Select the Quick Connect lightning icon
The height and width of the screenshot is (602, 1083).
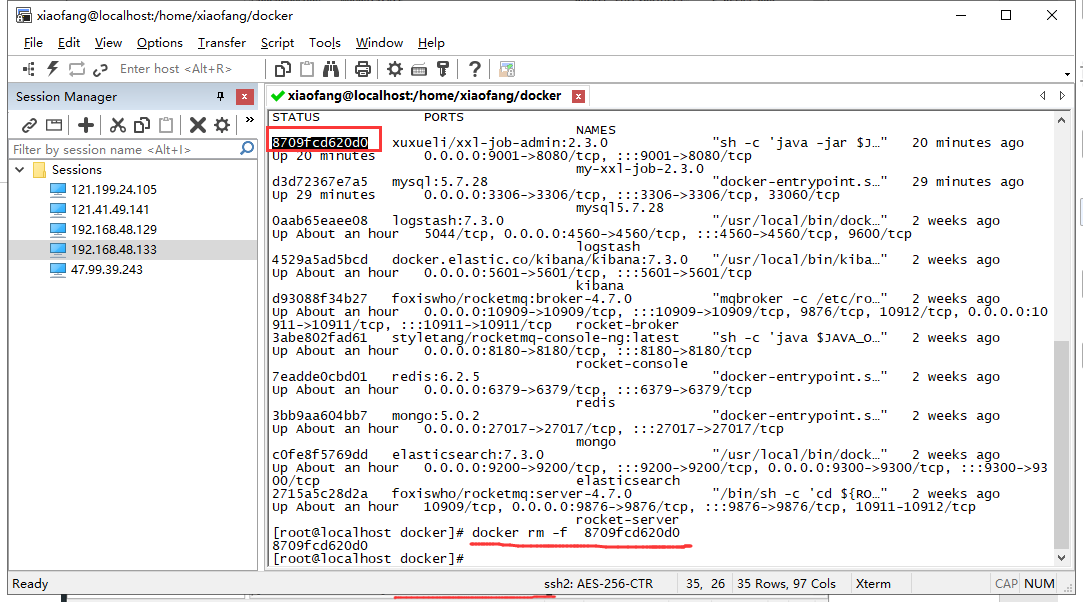50,68
